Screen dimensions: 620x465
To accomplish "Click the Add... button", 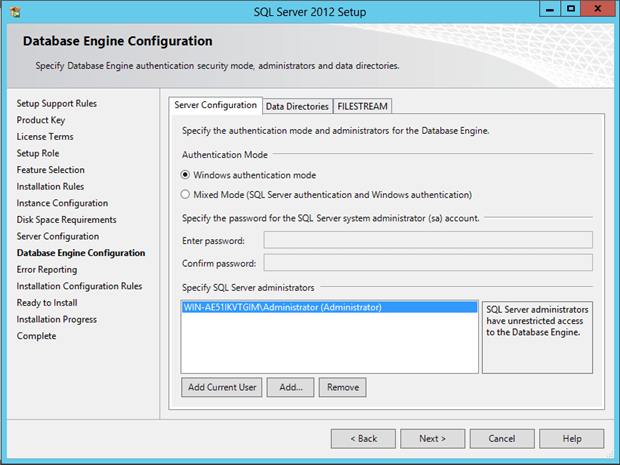I will click(291, 387).
